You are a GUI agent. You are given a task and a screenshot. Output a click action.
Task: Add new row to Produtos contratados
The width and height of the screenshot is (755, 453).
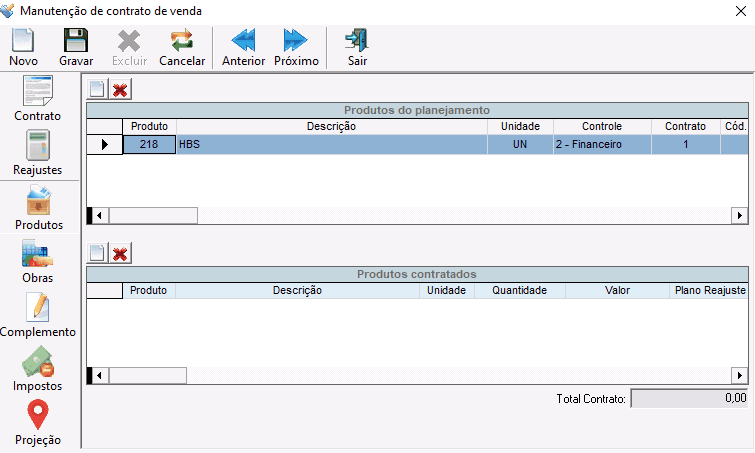pos(97,253)
